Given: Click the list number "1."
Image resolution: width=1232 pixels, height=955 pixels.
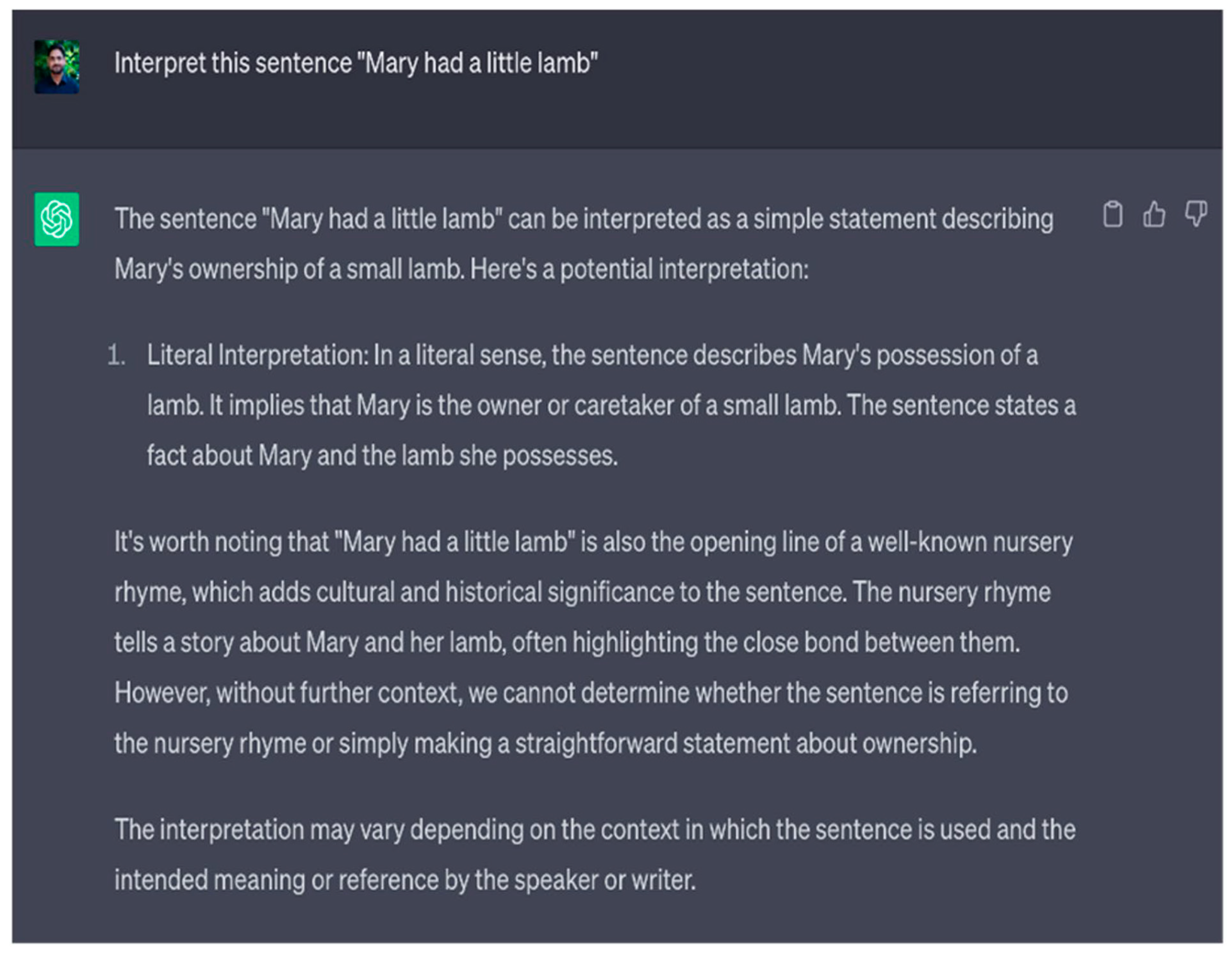Looking at the screenshot, I should click(116, 356).
